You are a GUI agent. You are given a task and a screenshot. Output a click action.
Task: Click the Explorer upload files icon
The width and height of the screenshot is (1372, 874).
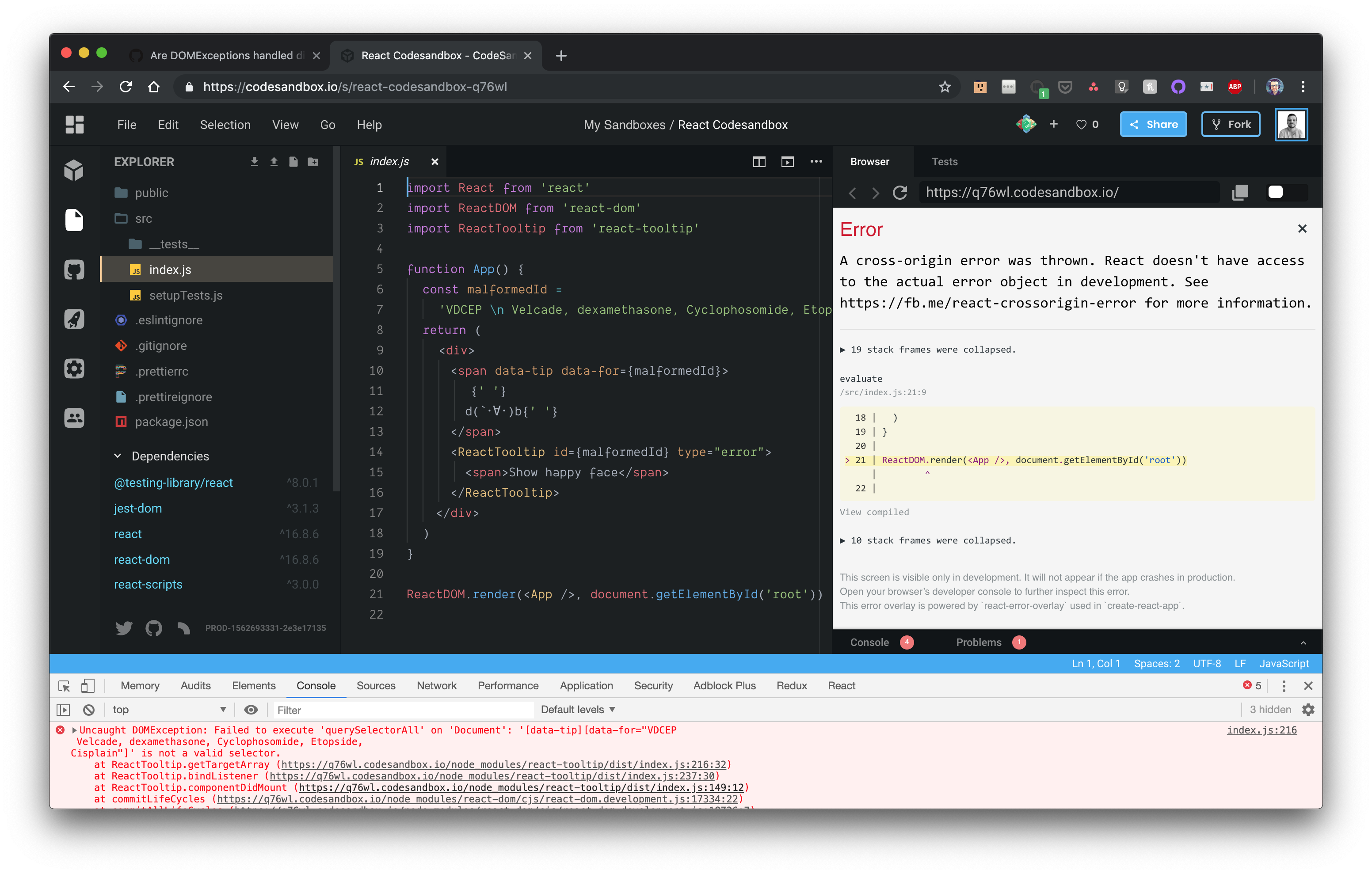tap(274, 162)
